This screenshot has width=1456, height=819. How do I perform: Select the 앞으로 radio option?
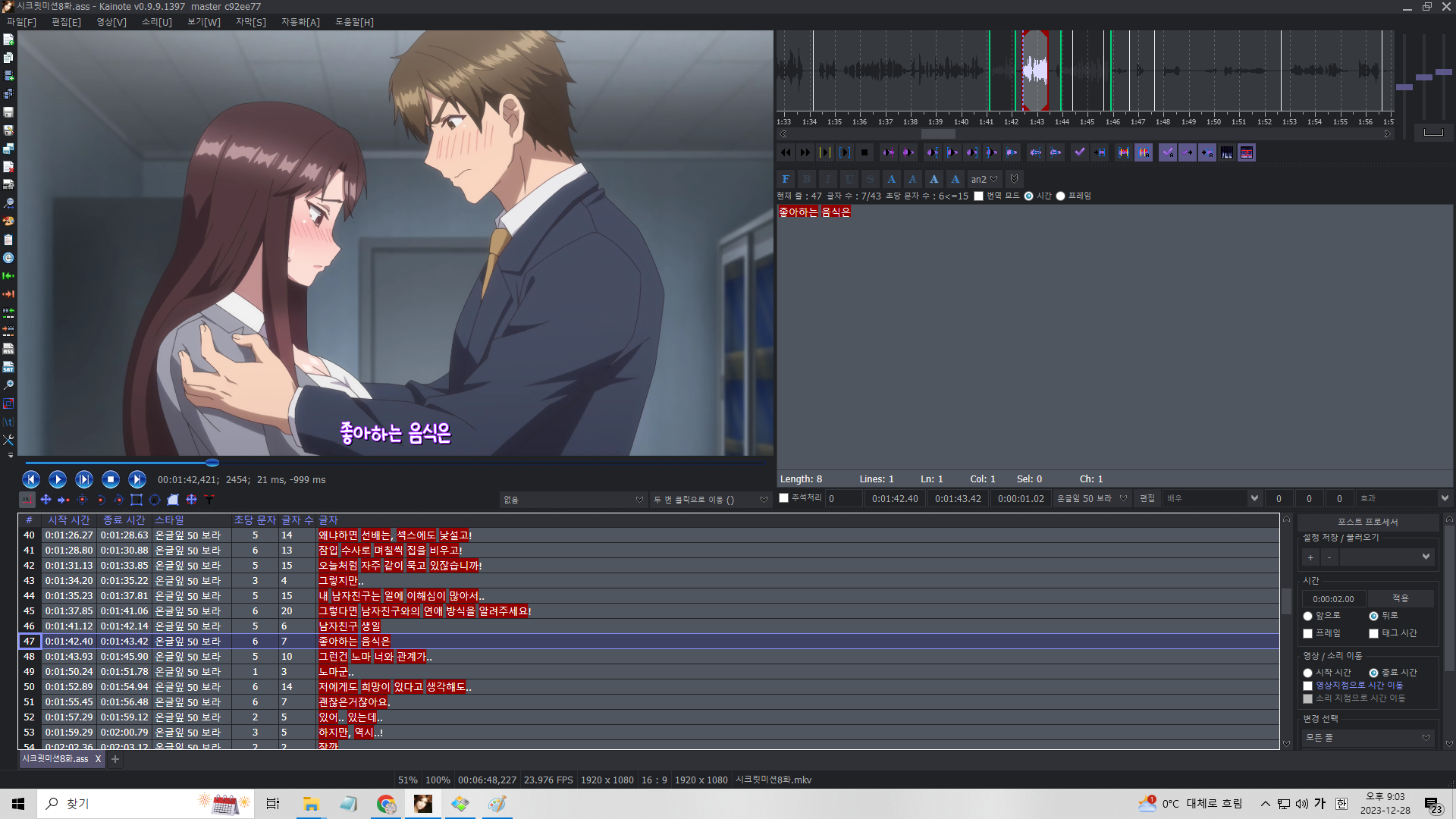pyautogui.click(x=1308, y=616)
